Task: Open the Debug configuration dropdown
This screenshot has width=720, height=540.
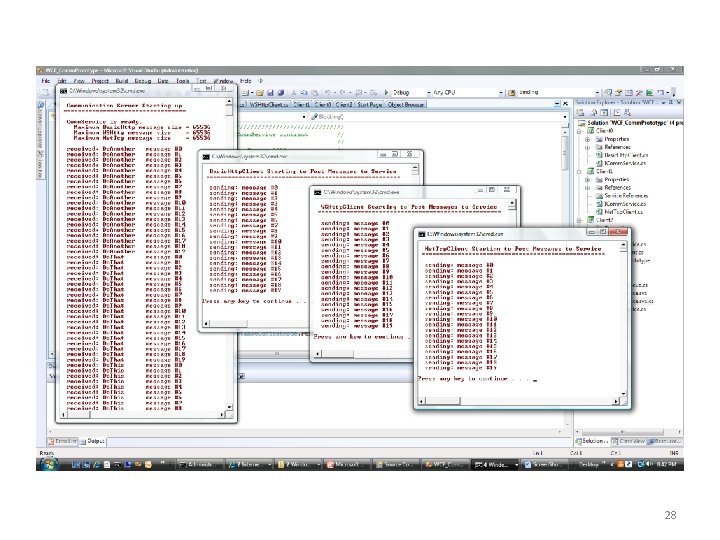Action: coord(428,93)
